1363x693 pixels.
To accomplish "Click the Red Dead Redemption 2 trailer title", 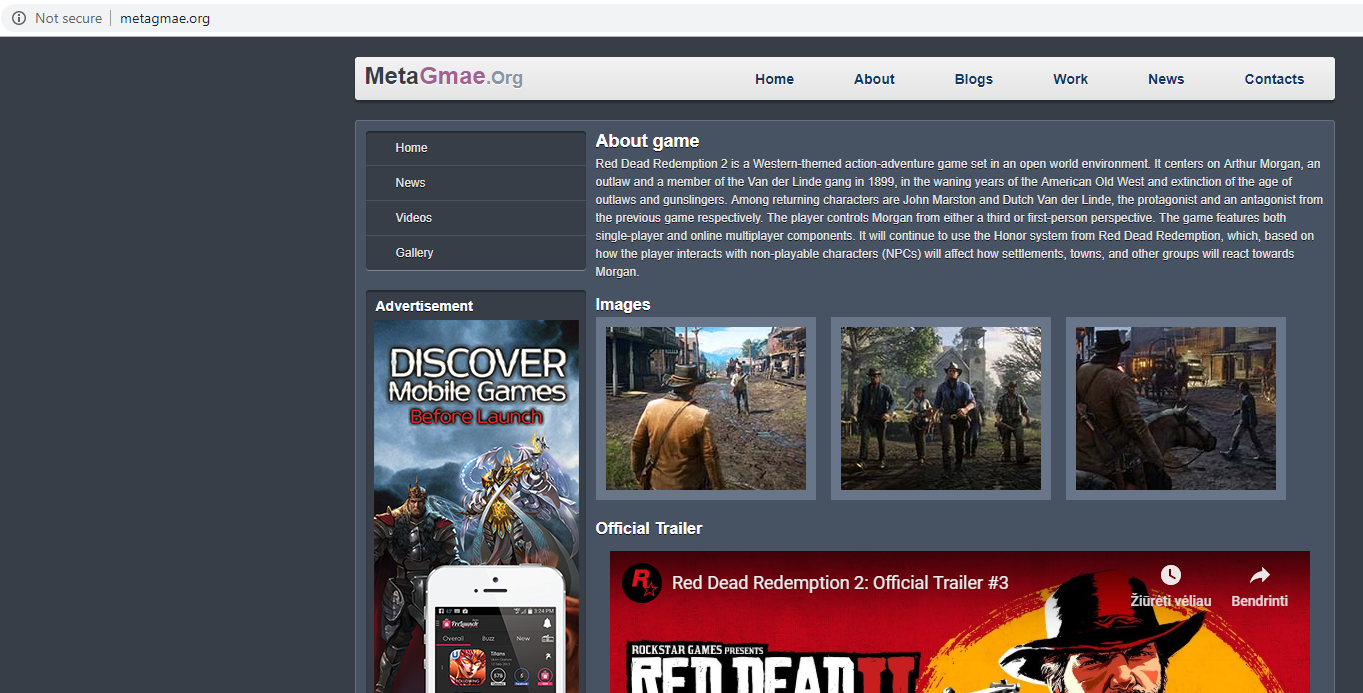I will pos(840,583).
